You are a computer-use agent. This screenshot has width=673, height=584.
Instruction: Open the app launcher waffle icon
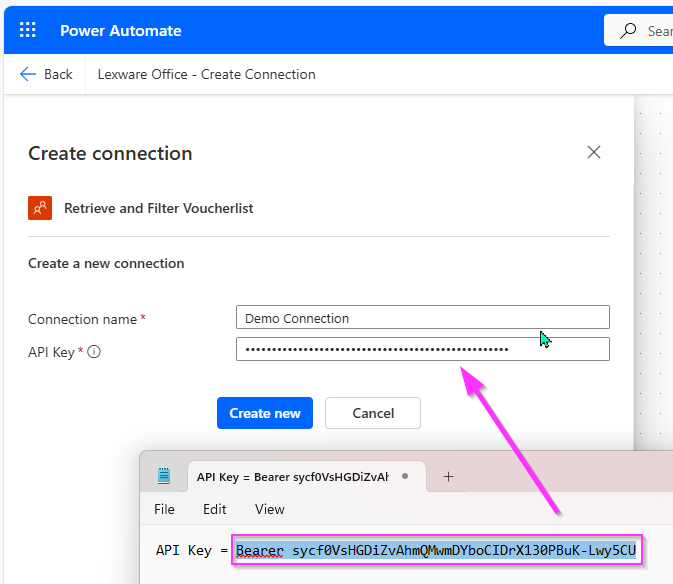click(x=28, y=30)
